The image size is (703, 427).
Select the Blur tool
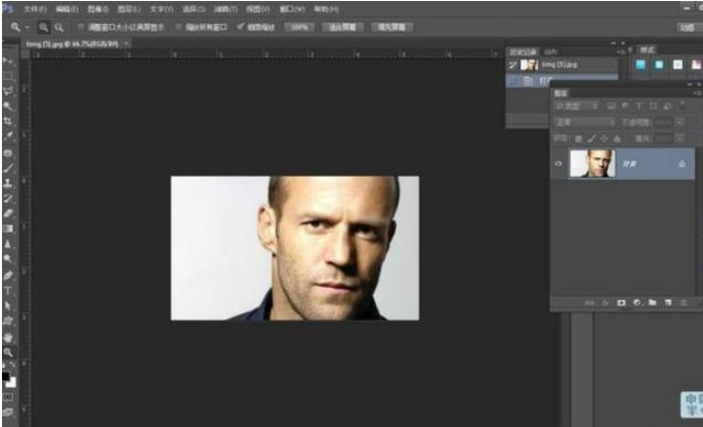point(8,244)
